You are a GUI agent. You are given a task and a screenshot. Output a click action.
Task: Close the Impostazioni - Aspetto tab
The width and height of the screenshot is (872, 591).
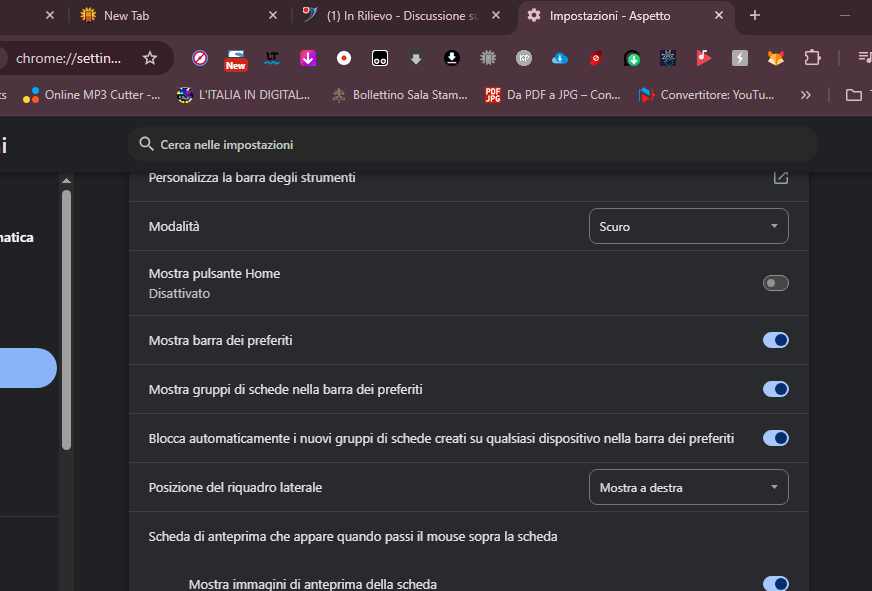point(719,16)
